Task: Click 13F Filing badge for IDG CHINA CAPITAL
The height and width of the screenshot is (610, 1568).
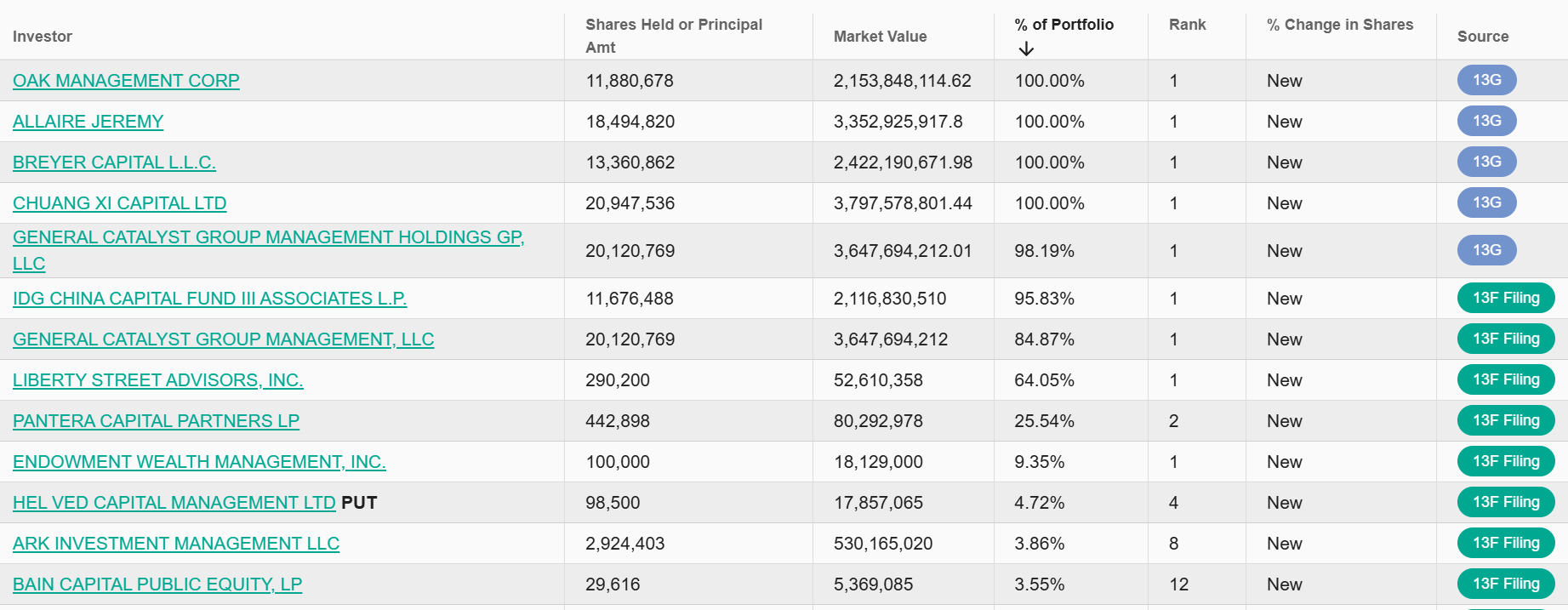Action: (x=1505, y=298)
